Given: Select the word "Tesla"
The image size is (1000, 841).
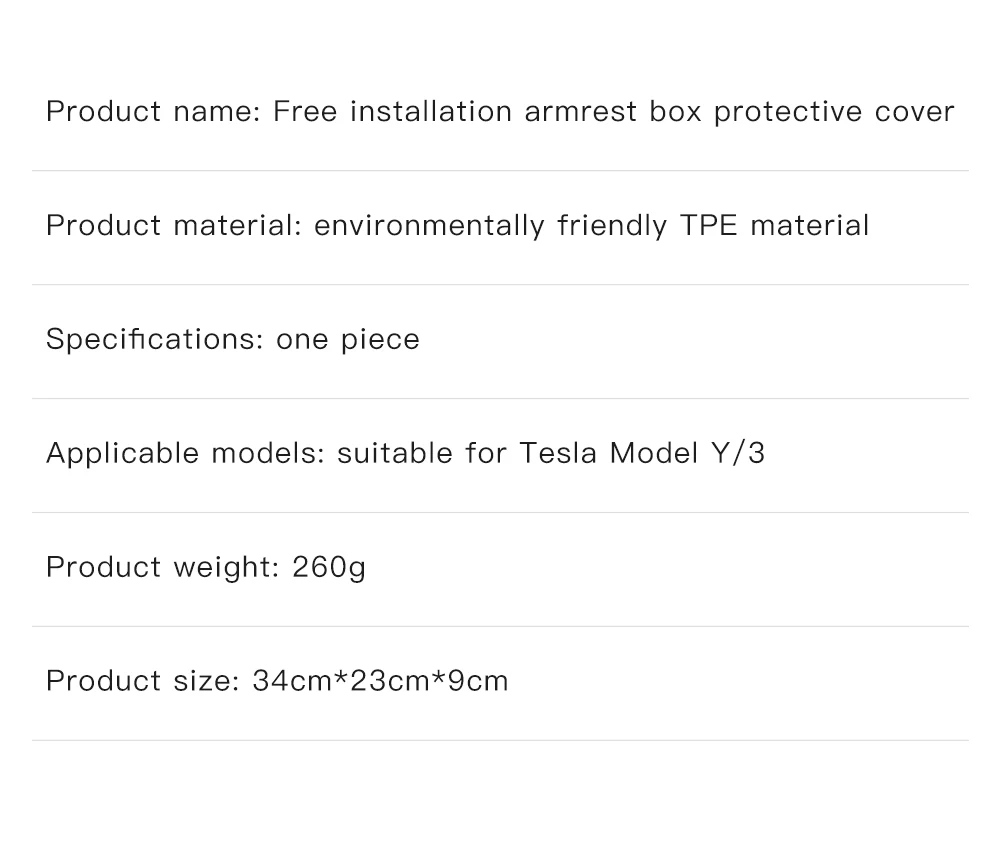Looking at the screenshot, I should click(x=558, y=453).
